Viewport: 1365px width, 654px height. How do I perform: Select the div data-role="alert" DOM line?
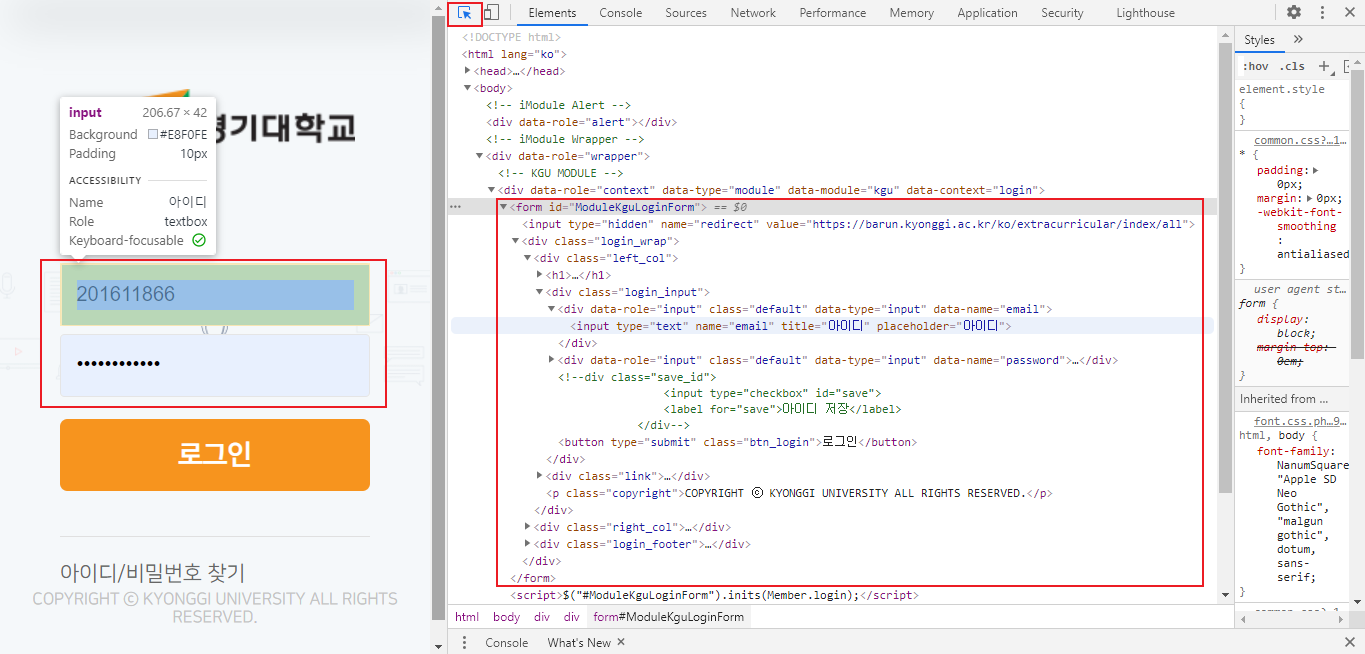(x=581, y=122)
